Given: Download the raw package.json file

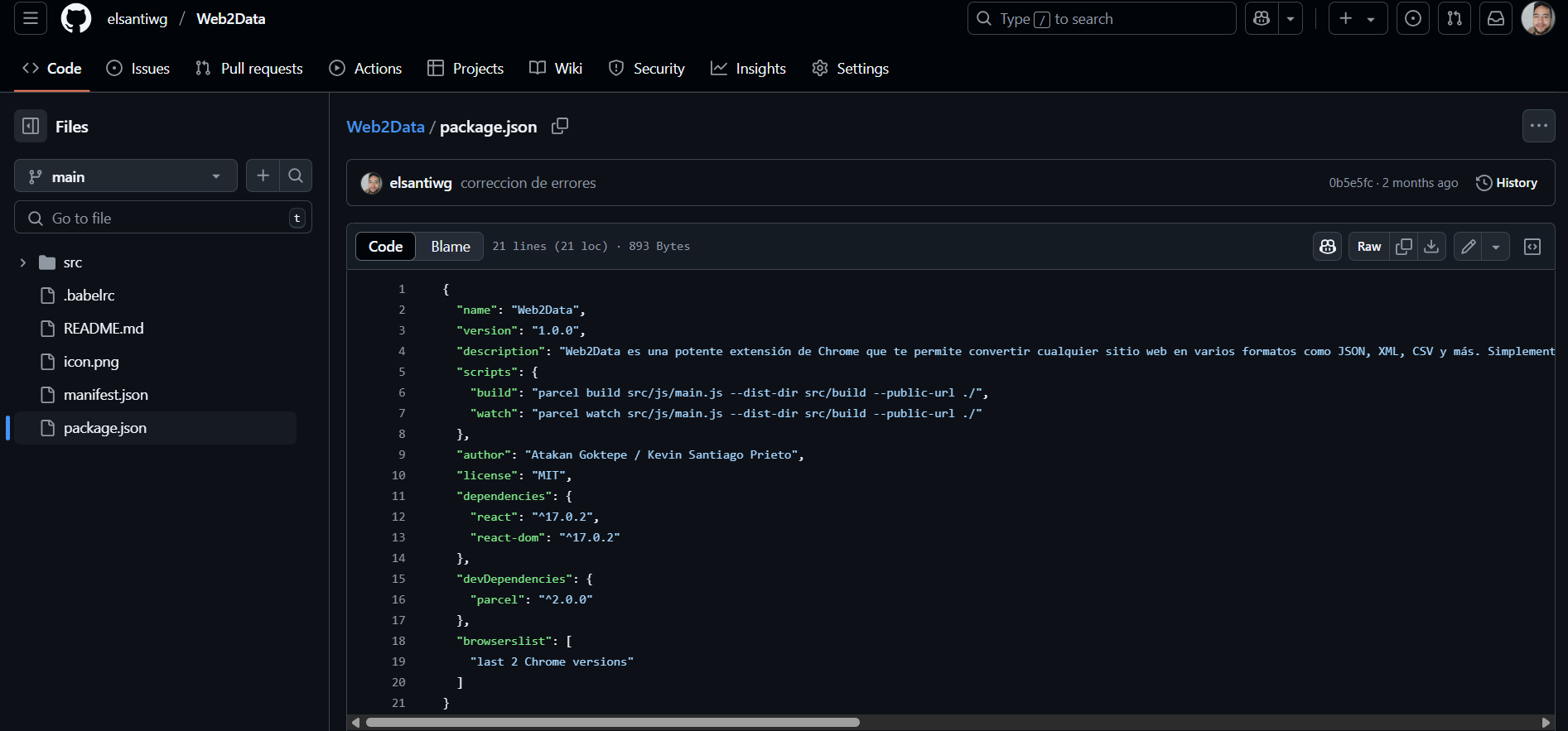Looking at the screenshot, I should point(1431,247).
